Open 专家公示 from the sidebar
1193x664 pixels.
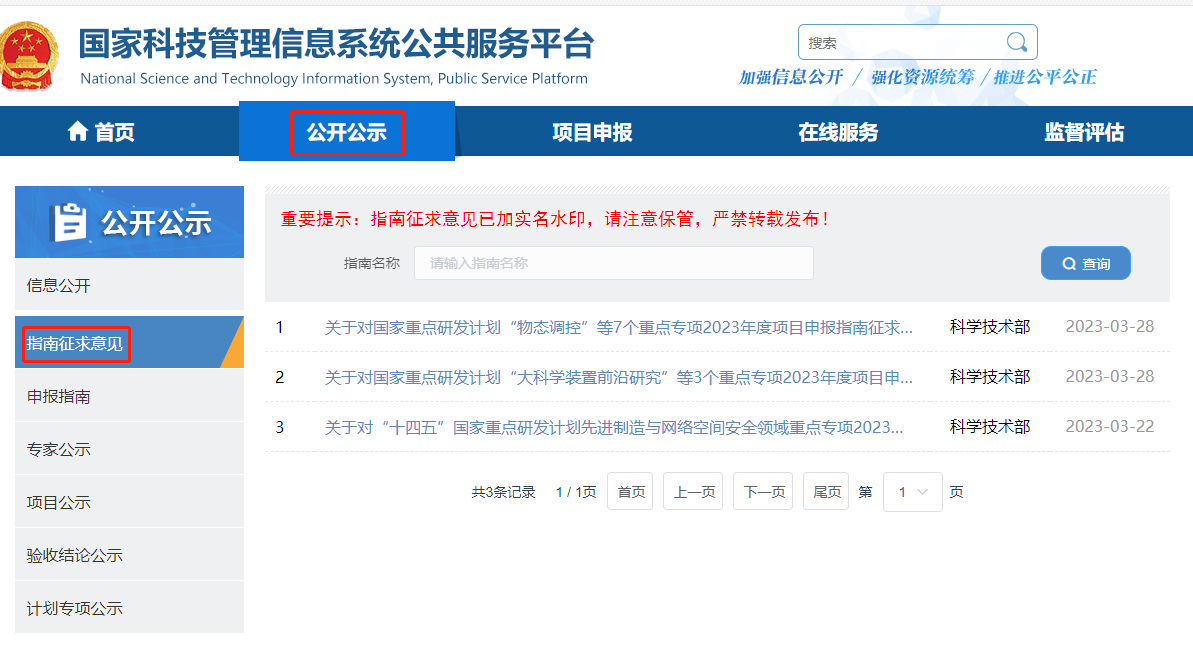59,450
